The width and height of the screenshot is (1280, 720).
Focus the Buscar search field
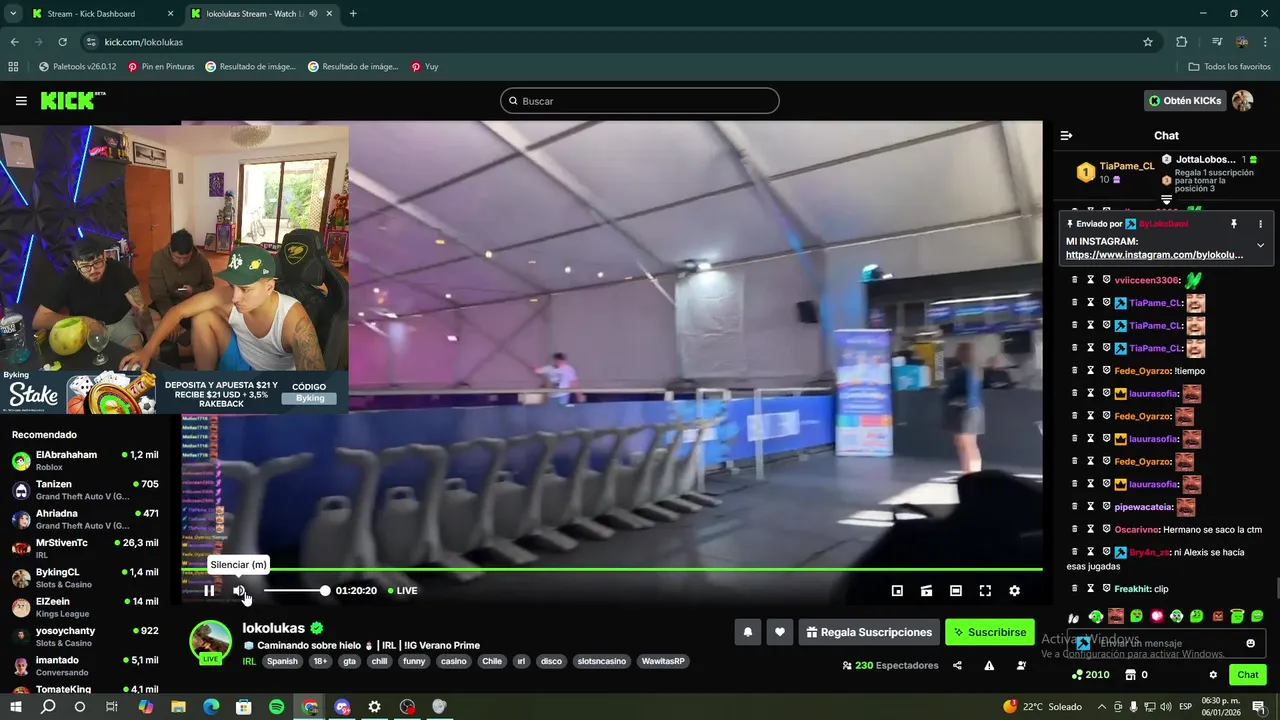coord(640,101)
